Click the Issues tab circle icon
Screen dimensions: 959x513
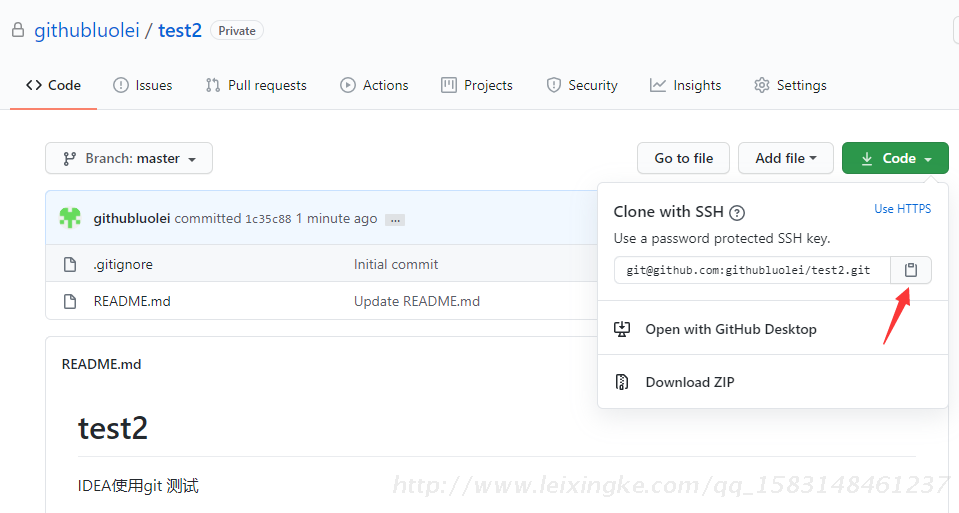tap(120, 85)
